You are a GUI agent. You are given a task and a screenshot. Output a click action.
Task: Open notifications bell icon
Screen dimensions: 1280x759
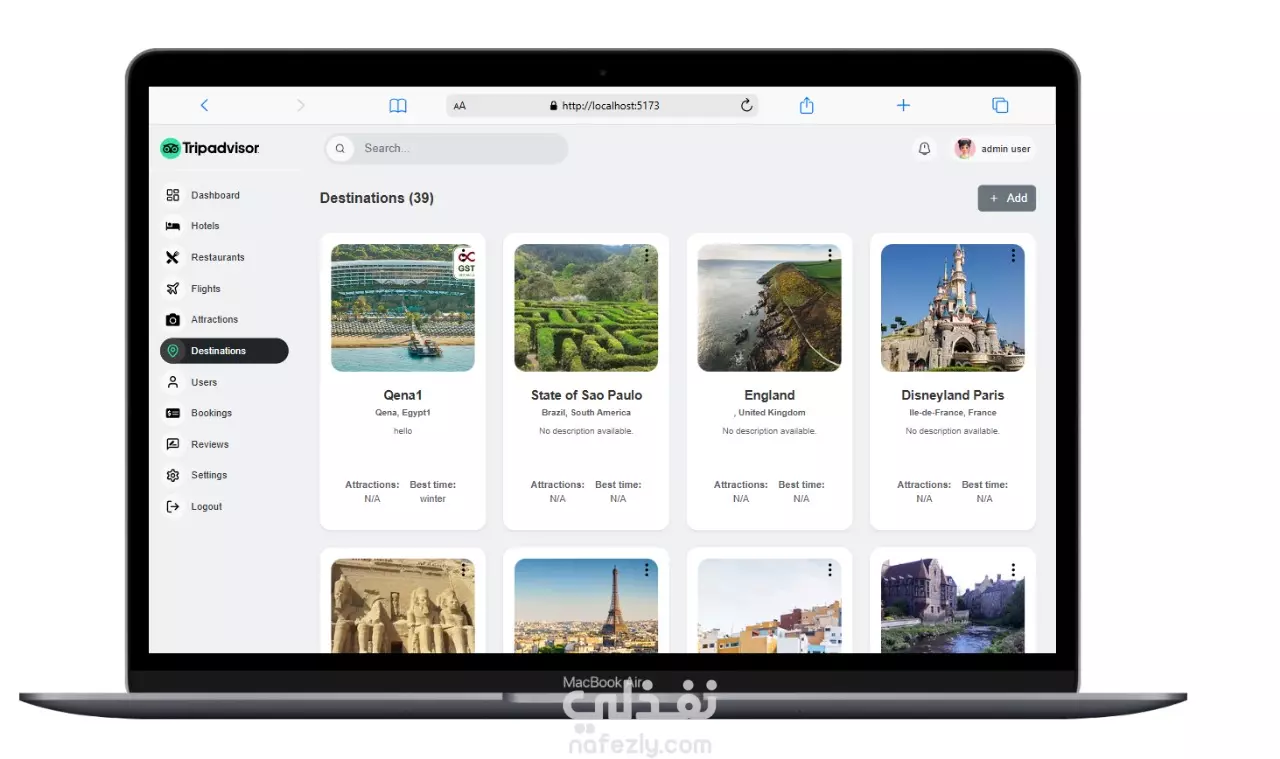click(924, 148)
